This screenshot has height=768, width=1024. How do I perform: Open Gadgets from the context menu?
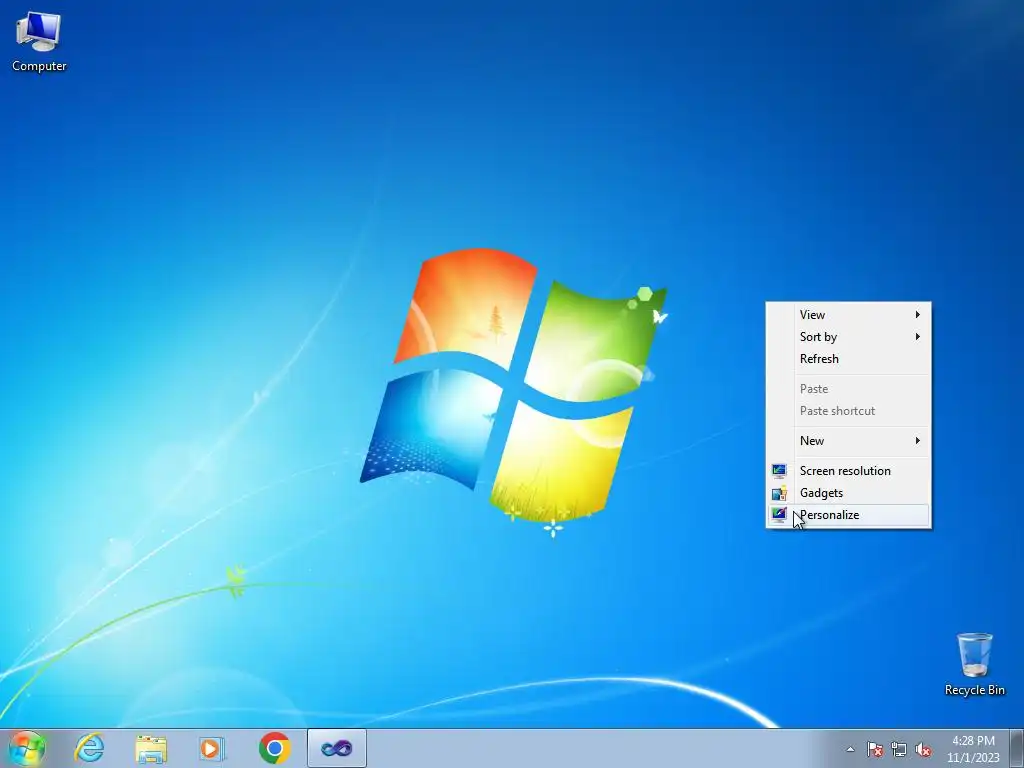click(x=848, y=493)
